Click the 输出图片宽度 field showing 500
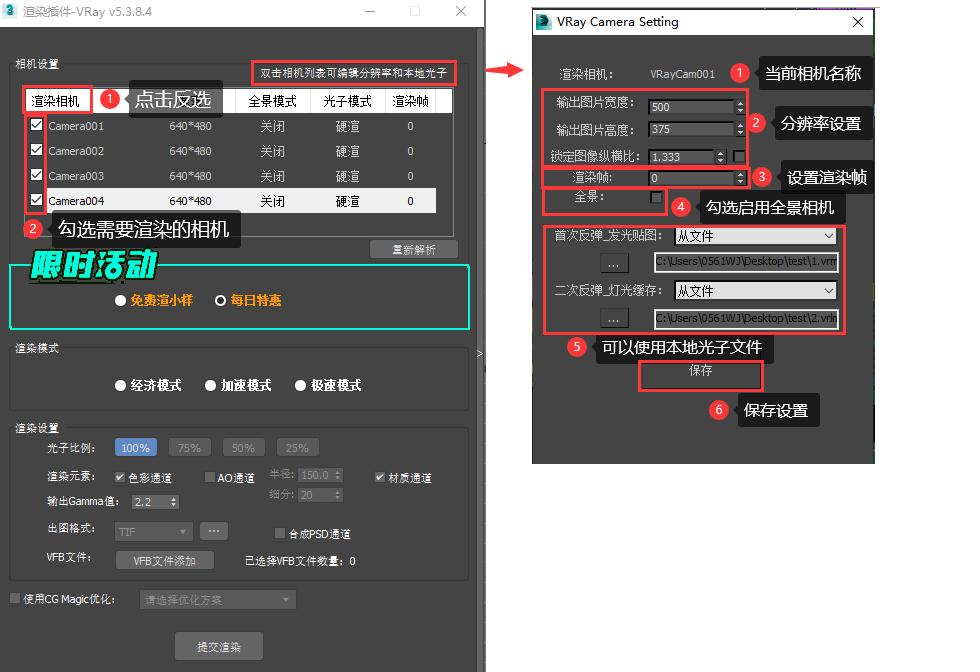This screenshot has height=672, width=980. [691, 107]
